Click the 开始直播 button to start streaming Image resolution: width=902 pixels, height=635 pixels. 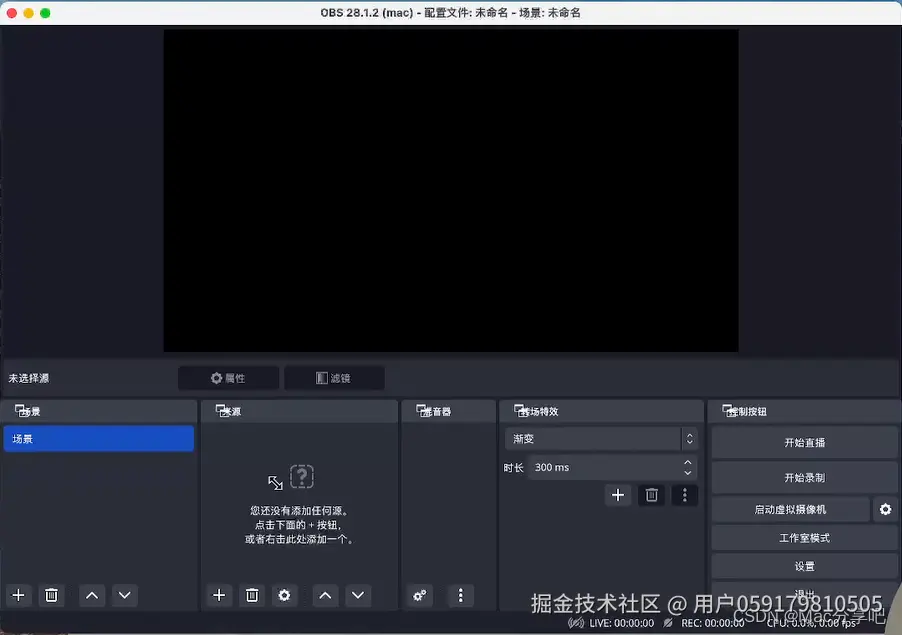click(804, 441)
